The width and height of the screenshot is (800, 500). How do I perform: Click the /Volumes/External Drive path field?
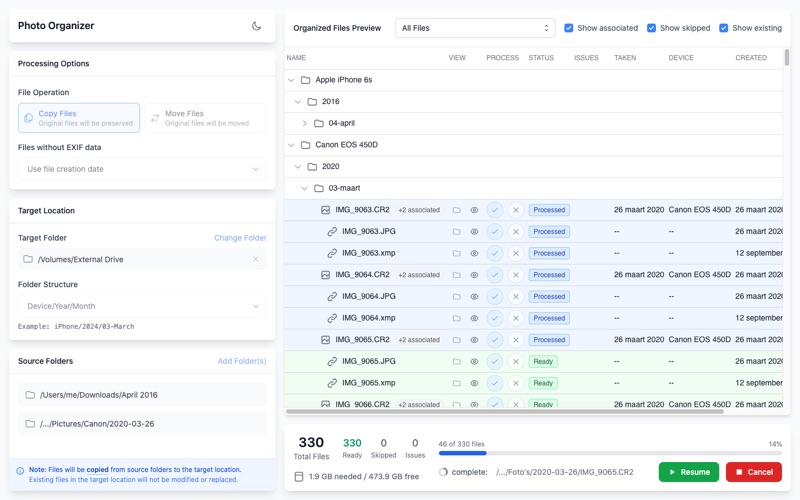click(x=142, y=259)
